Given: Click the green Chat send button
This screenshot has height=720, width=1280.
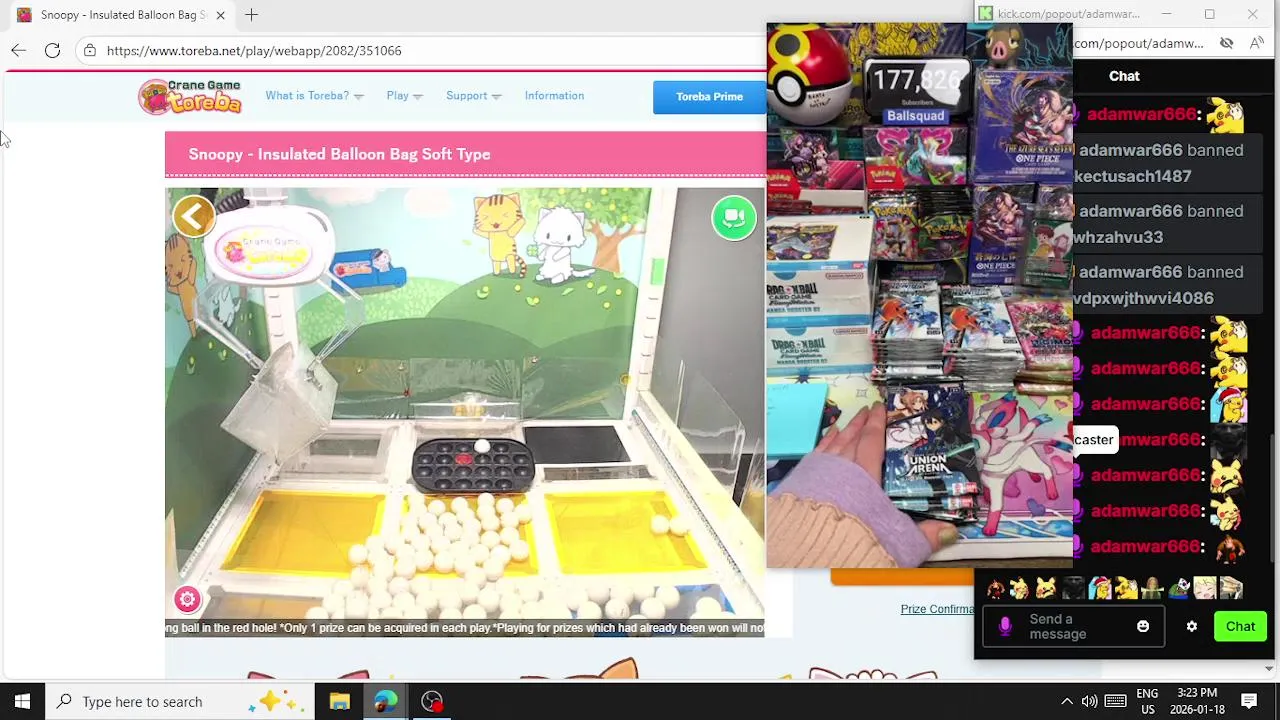Looking at the screenshot, I should (1240, 627).
